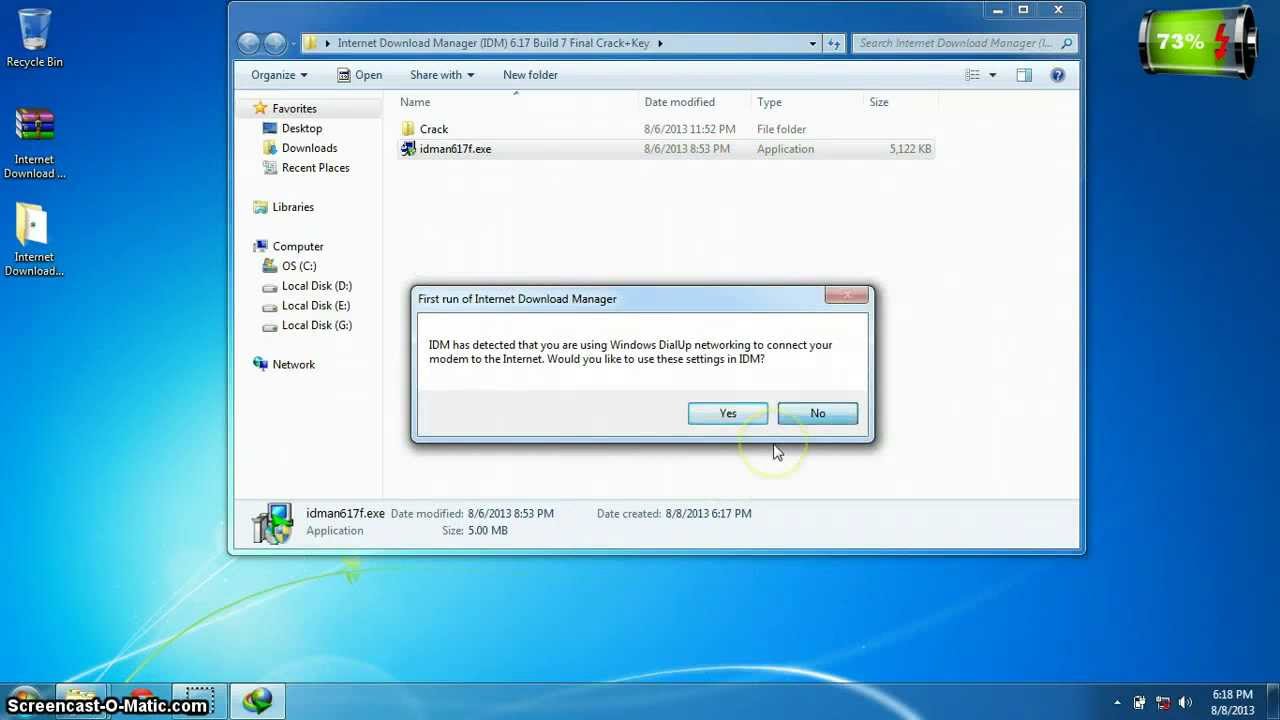Select the Internet Download folder icon on the desktop
Image resolution: width=1280 pixels, height=720 pixels.
pyautogui.click(x=33, y=224)
